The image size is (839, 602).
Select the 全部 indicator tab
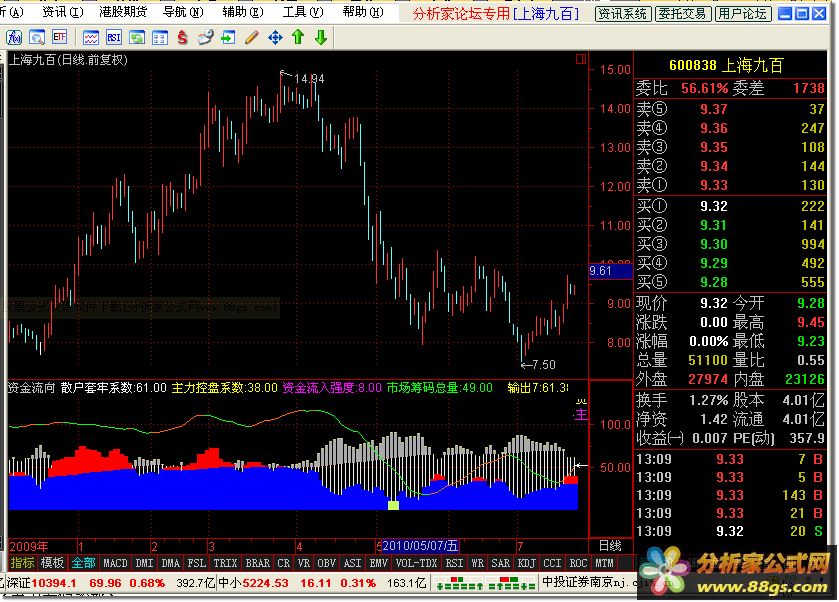[x=83, y=563]
